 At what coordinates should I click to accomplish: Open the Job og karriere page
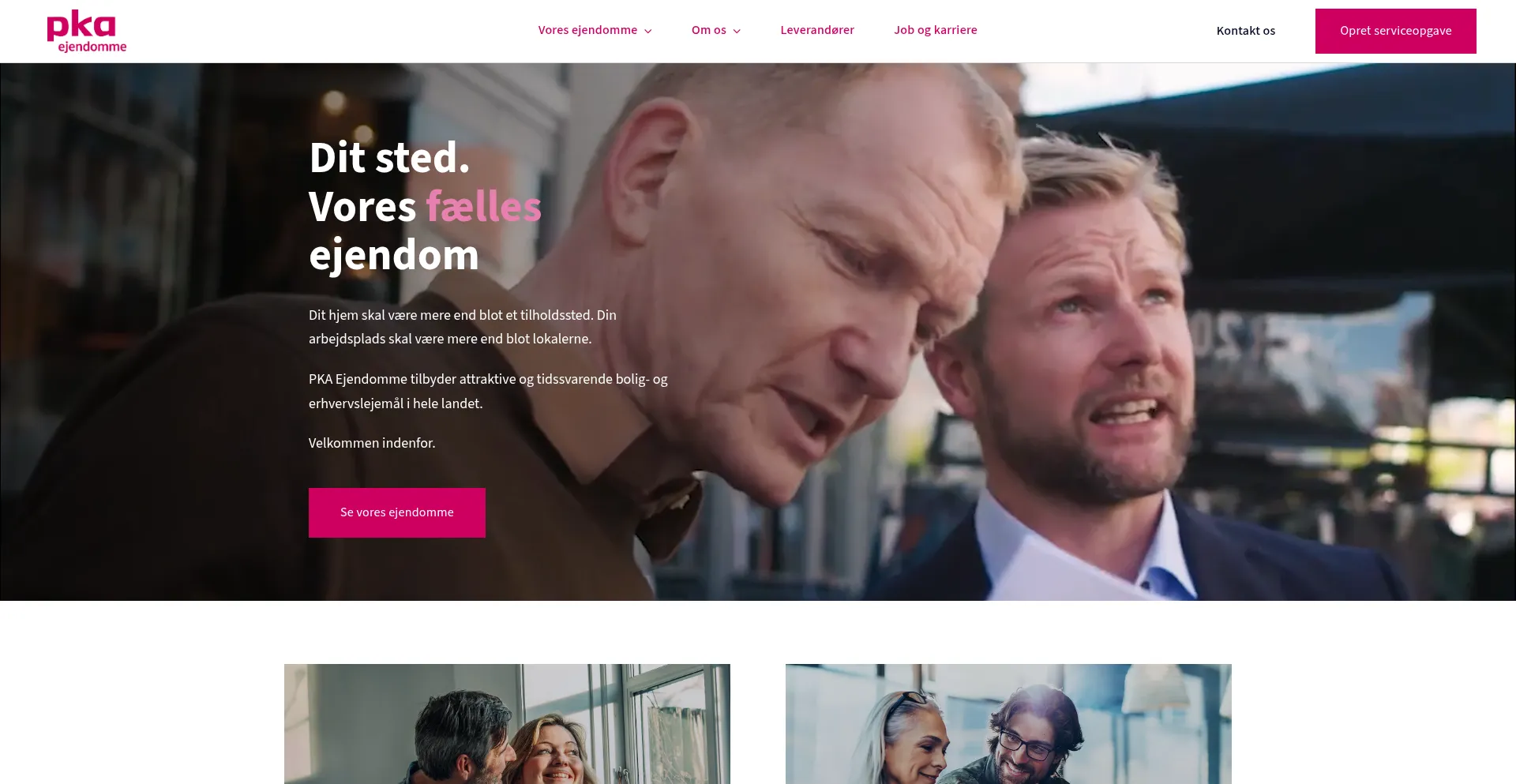pyautogui.click(x=936, y=30)
